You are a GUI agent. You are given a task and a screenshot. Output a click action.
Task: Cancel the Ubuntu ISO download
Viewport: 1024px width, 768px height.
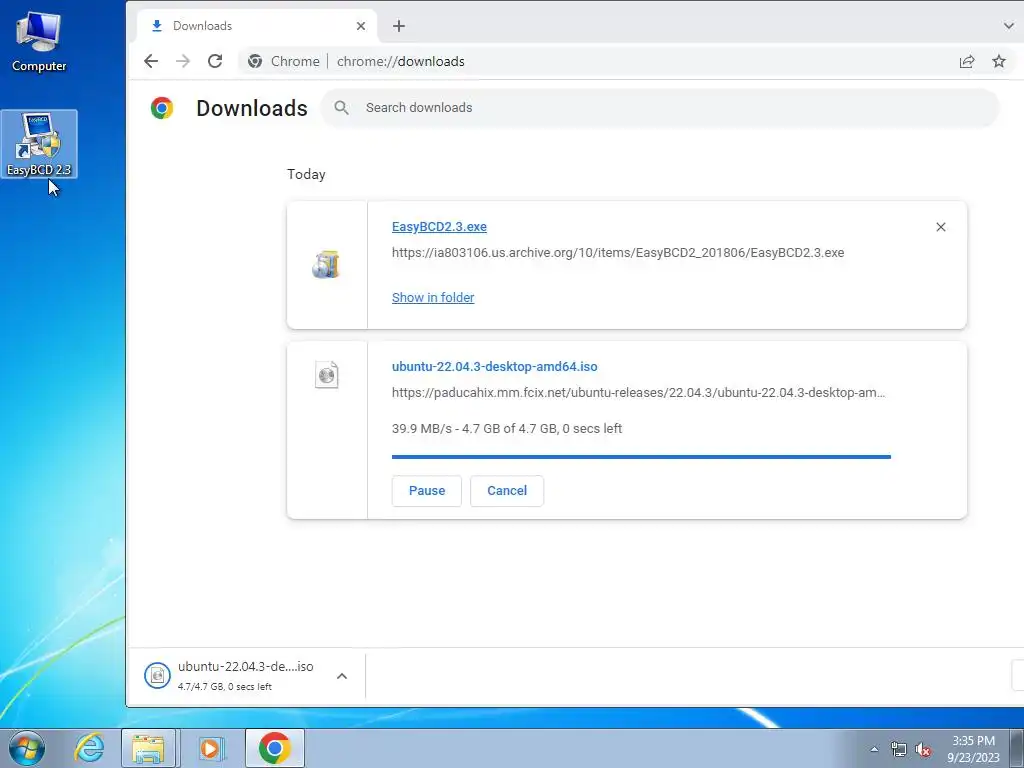tap(507, 491)
